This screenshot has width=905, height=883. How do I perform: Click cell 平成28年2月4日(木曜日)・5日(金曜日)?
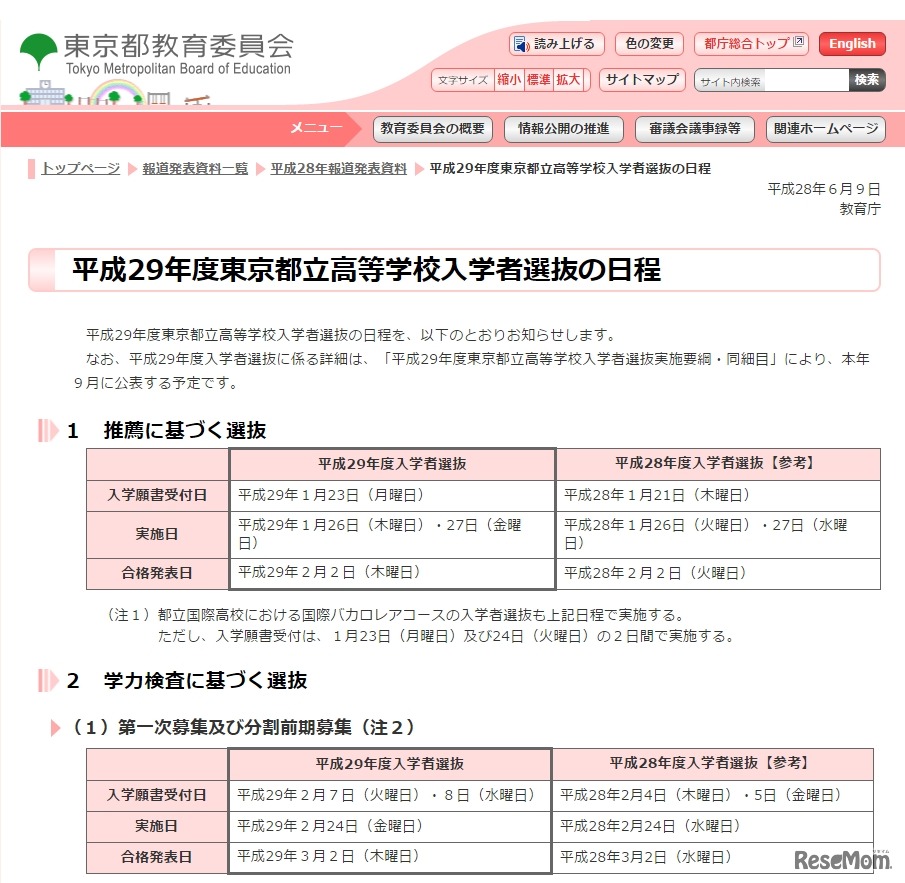pyautogui.click(x=713, y=795)
